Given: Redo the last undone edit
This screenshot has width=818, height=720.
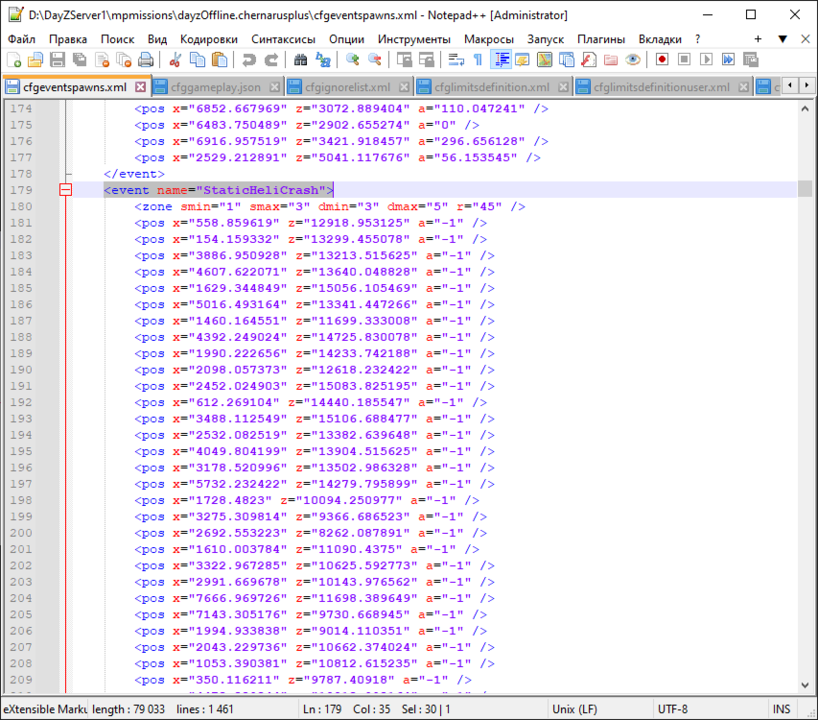Looking at the screenshot, I should 271,60.
